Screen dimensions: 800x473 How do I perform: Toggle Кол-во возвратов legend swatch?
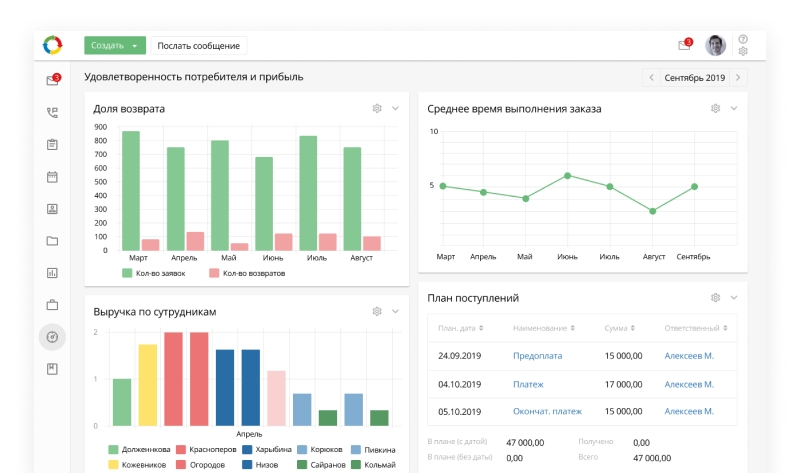pyautogui.click(x=215, y=272)
